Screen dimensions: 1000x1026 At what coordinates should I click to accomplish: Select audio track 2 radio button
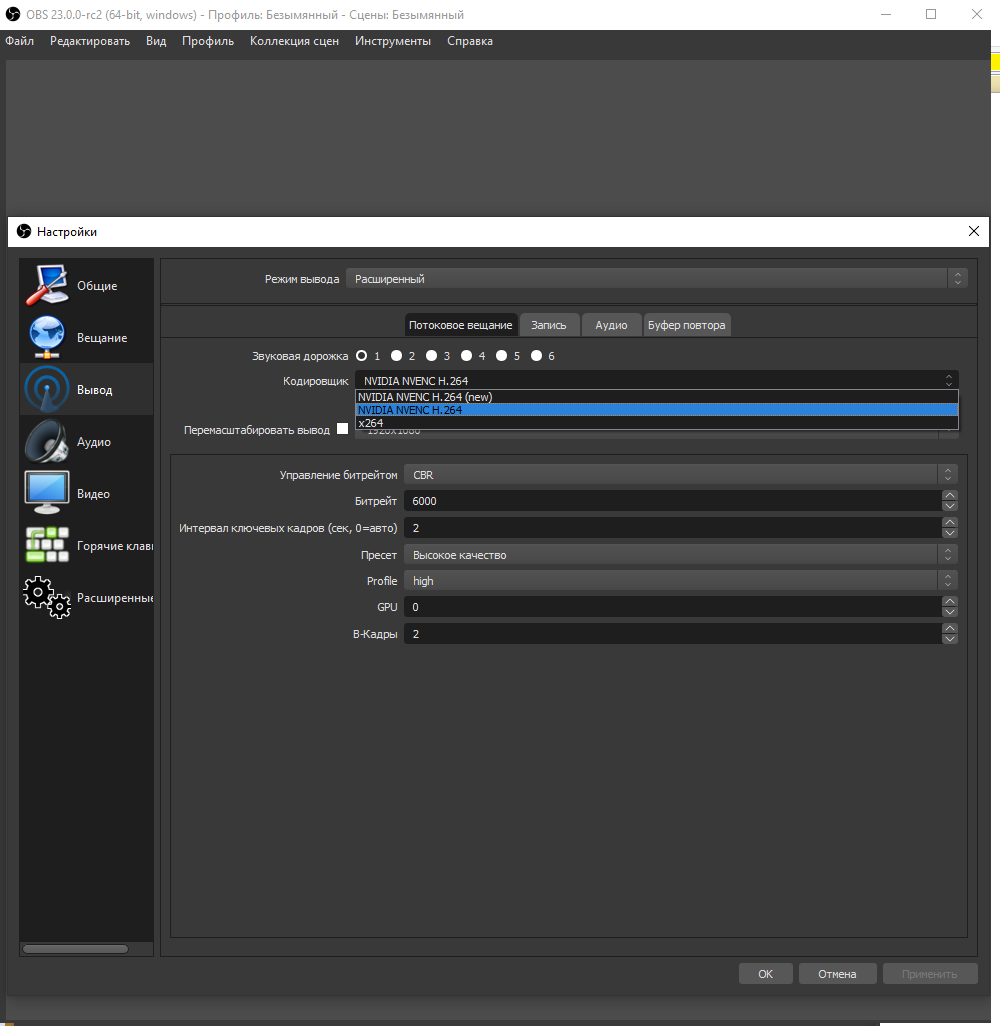[x=396, y=356]
